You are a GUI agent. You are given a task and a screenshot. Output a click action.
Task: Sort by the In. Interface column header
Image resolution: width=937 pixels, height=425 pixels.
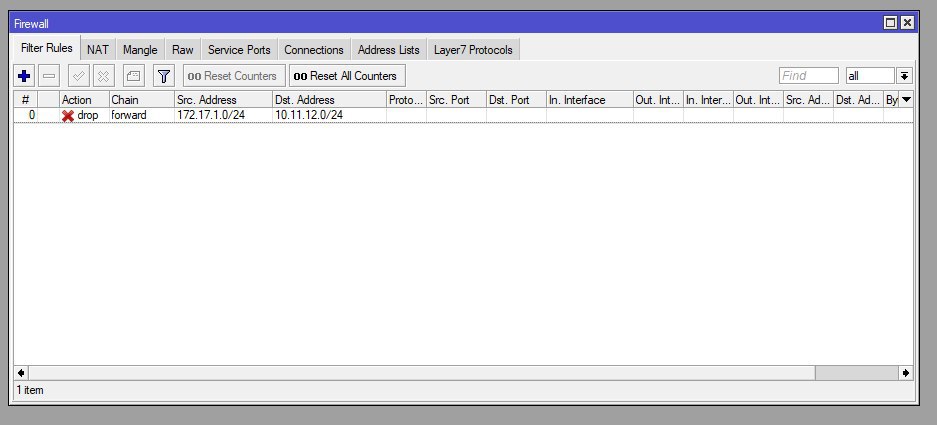(x=590, y=100)
